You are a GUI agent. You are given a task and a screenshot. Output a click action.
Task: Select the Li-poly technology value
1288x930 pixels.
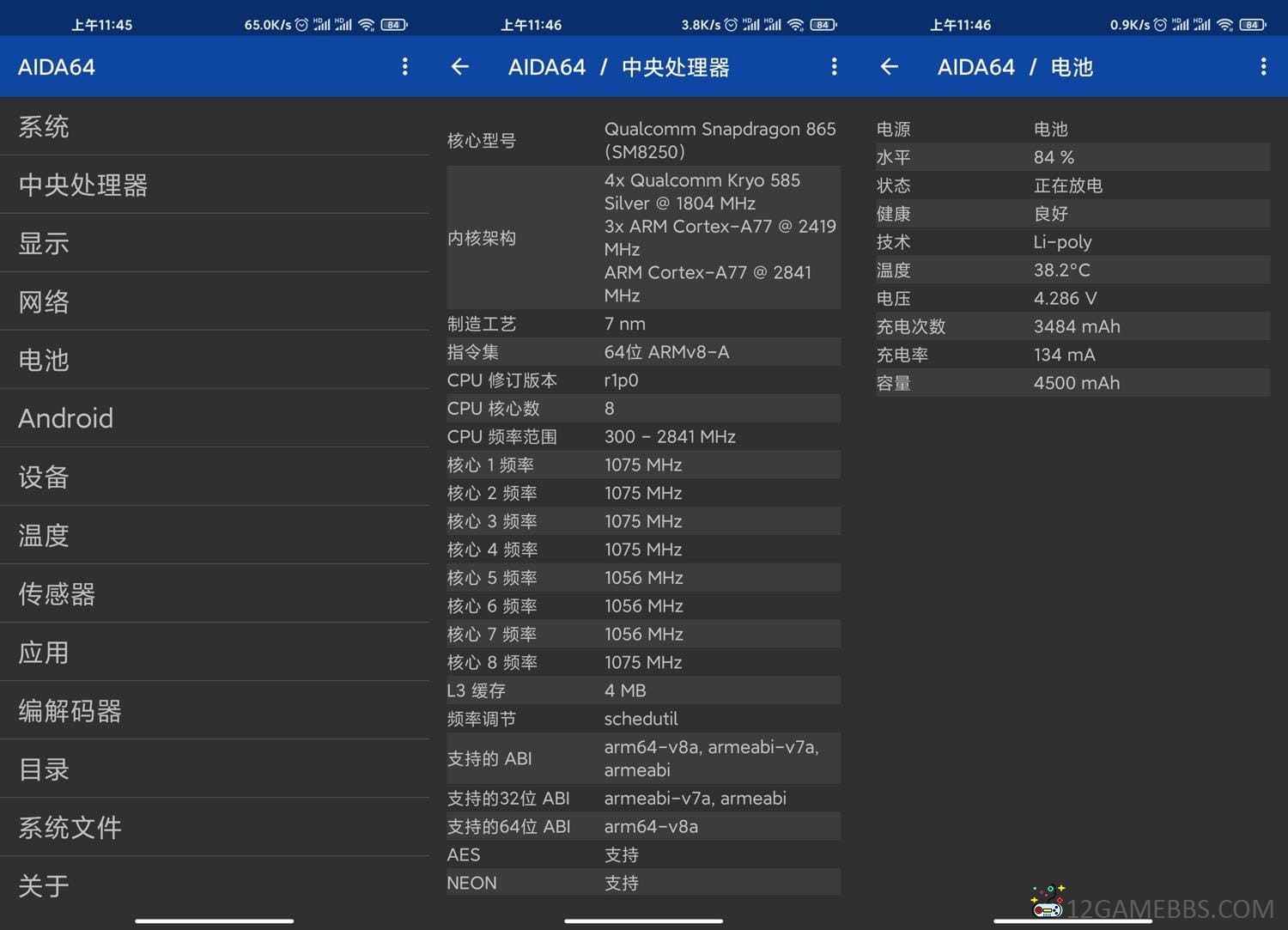click(1063, 242)
